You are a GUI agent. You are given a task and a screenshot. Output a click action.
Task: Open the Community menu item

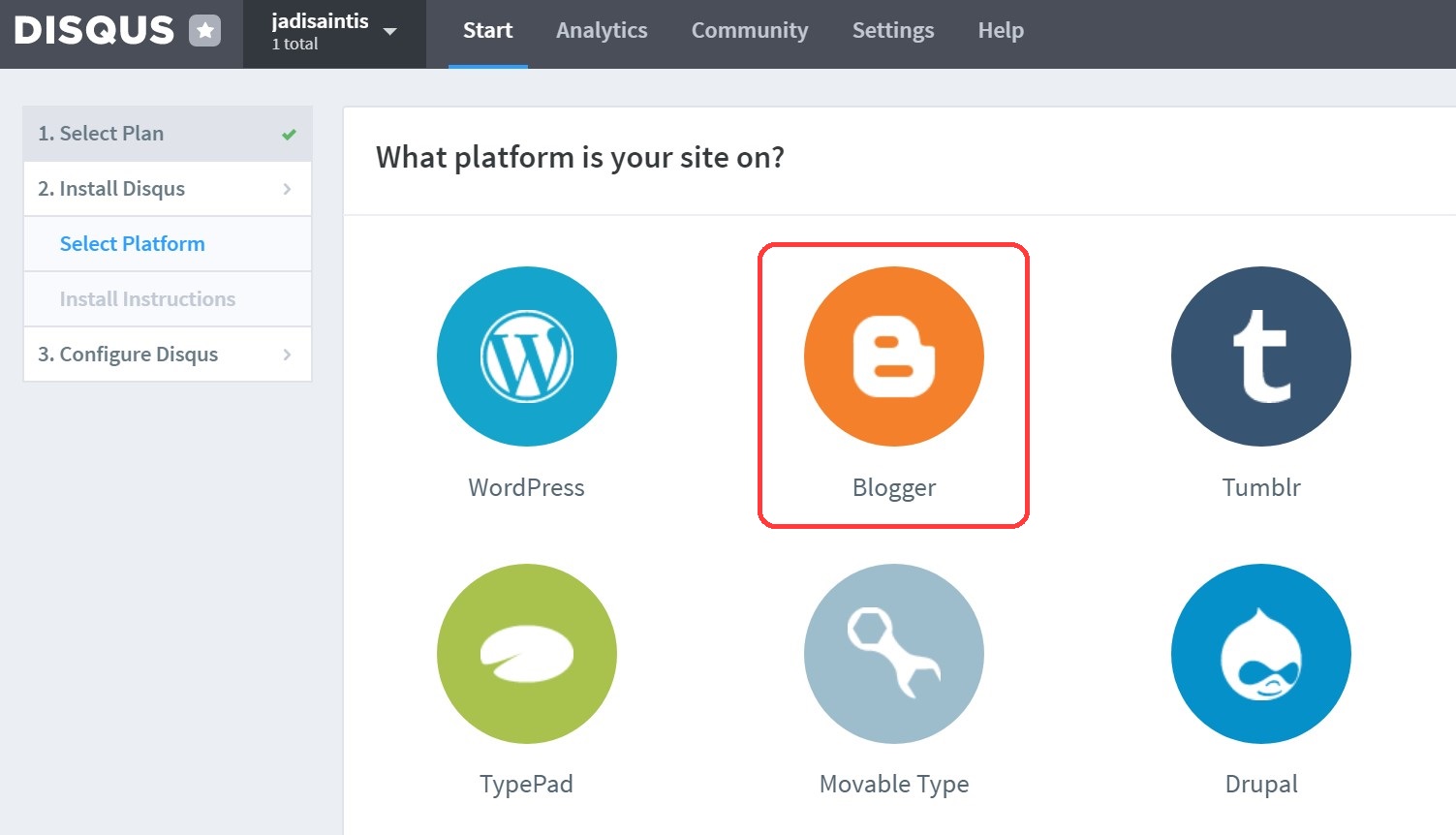749,30
